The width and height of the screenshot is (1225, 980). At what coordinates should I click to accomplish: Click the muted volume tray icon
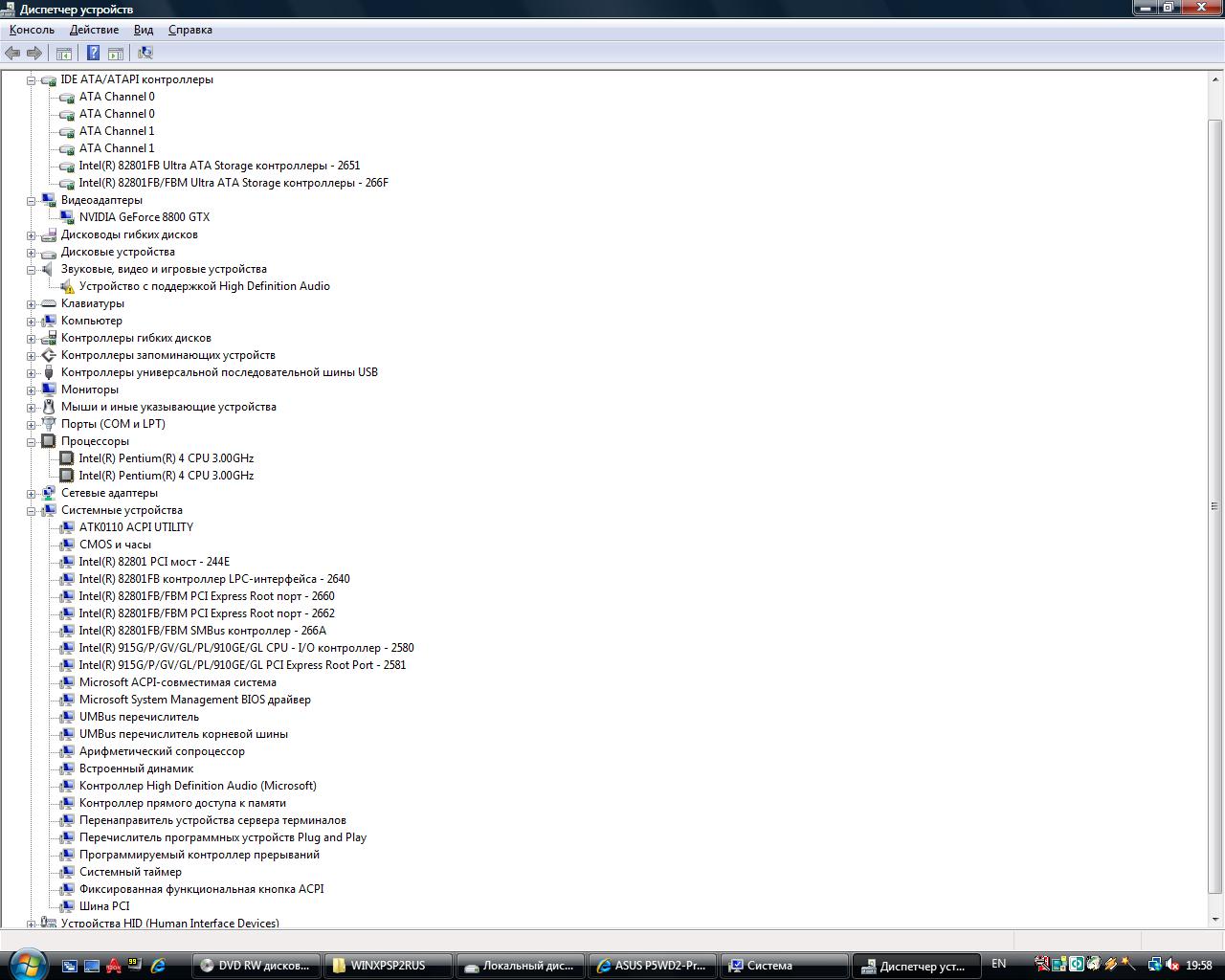click(1172, 965)
